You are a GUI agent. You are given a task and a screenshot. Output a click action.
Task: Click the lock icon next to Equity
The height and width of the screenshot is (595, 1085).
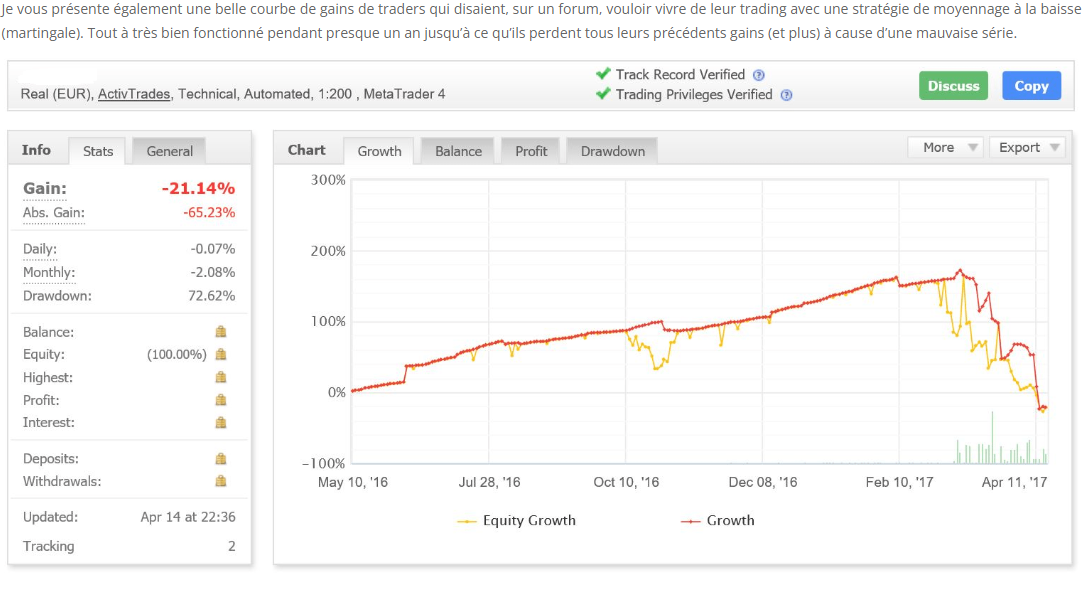(x=221, y=354)
